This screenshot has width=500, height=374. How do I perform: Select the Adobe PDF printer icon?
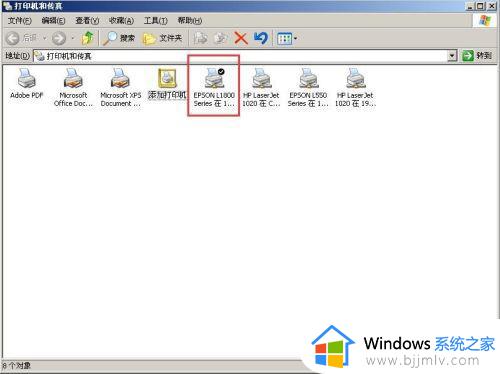27,83
